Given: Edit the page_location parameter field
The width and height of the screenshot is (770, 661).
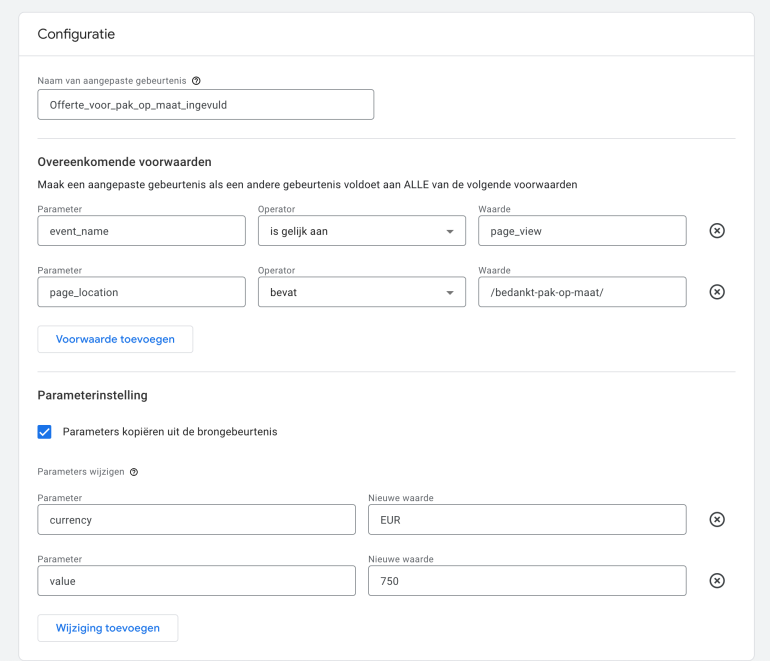Looking at the screenshot, I should [x=141, y=292].
